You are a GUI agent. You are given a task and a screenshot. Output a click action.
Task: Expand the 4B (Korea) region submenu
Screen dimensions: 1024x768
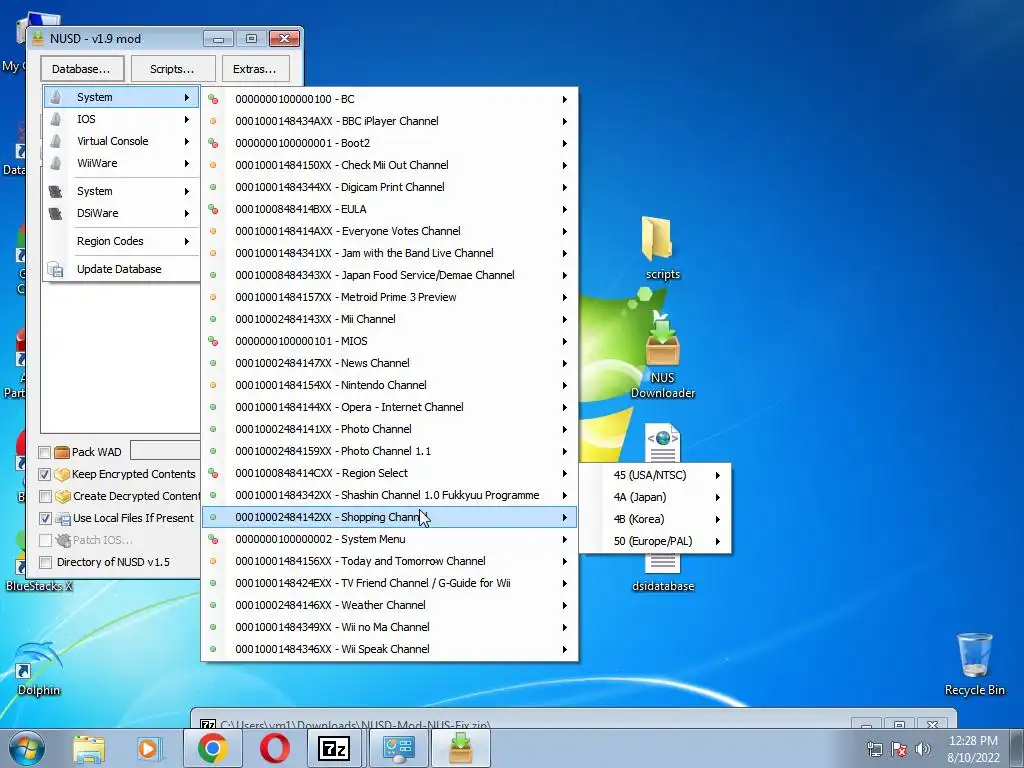click(x=654, y=519)
